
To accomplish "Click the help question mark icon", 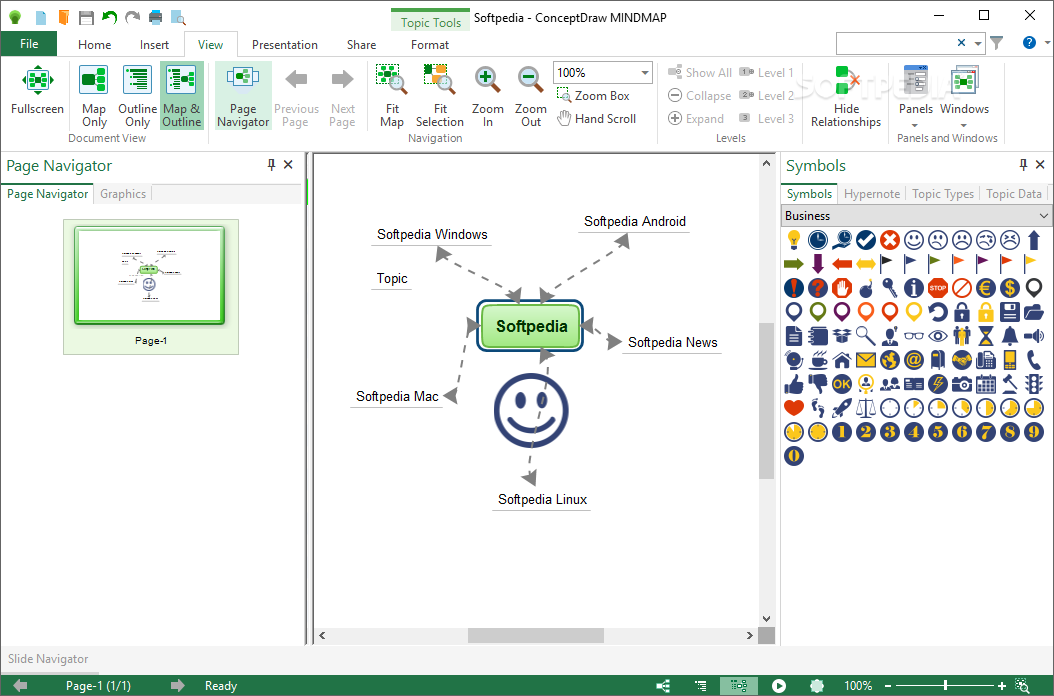I will point(1028,42).
